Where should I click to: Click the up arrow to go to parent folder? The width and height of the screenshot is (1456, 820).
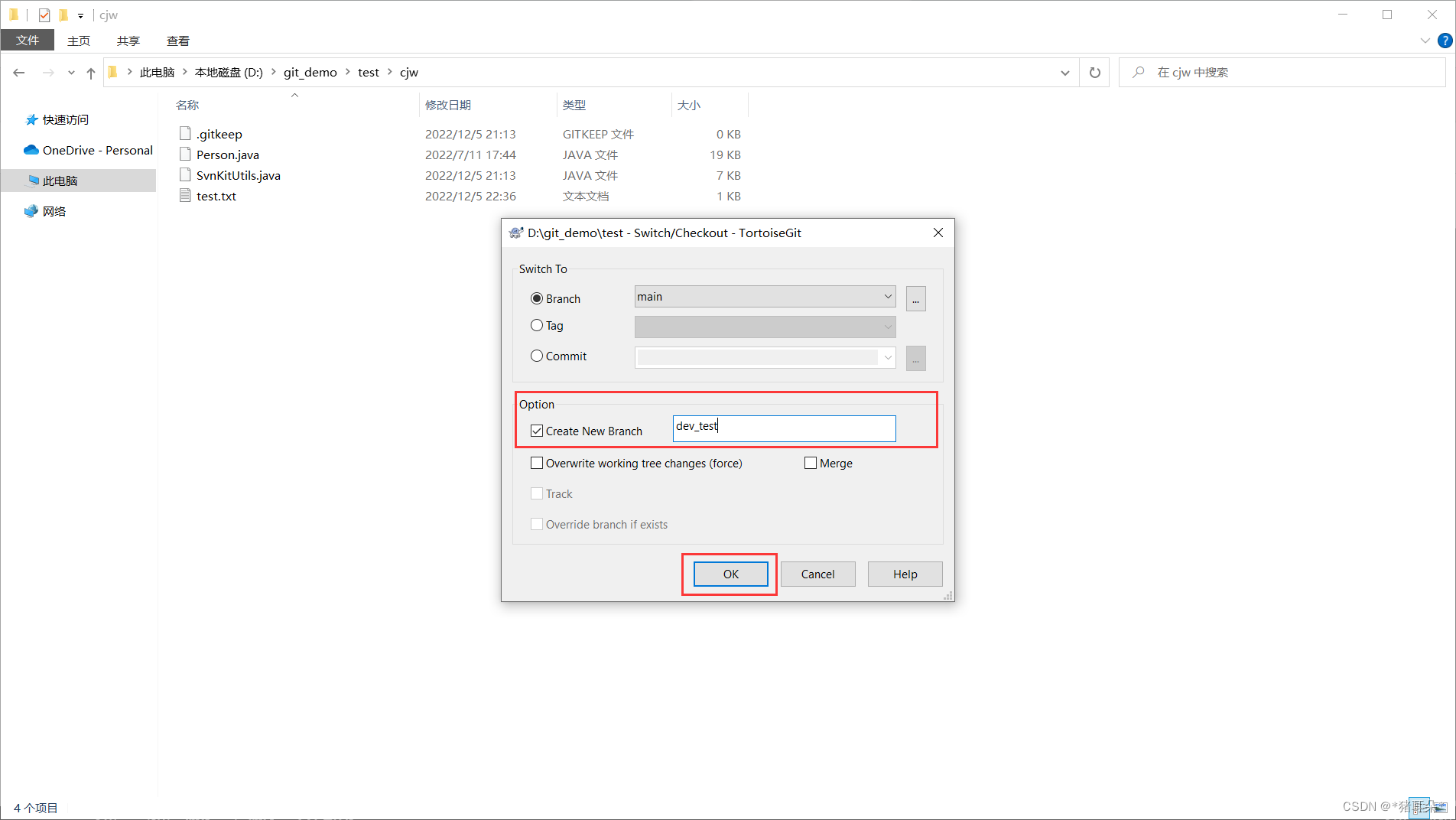(x=90, y=72)
